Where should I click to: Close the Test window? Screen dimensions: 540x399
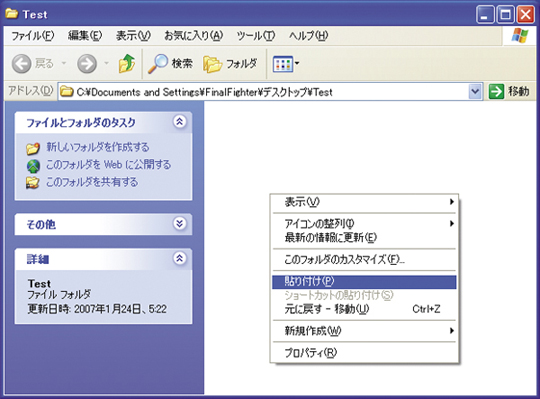(526, 14)
